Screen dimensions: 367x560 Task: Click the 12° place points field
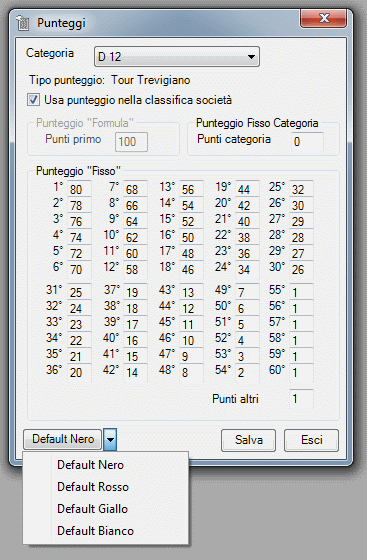pyautogui.click(x=135, y=269)
